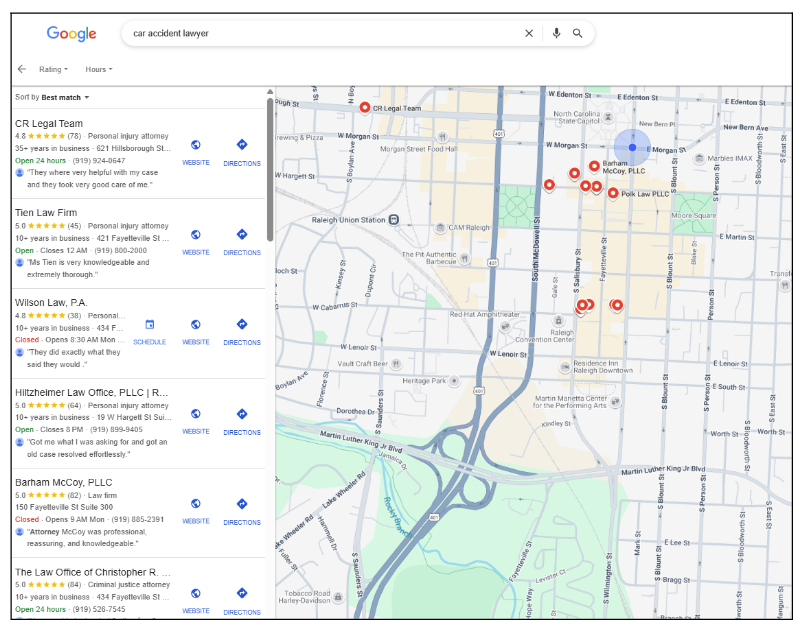
Task: Click CR Legal Team phone (919) 924-0647
Action: coord(99,161)
